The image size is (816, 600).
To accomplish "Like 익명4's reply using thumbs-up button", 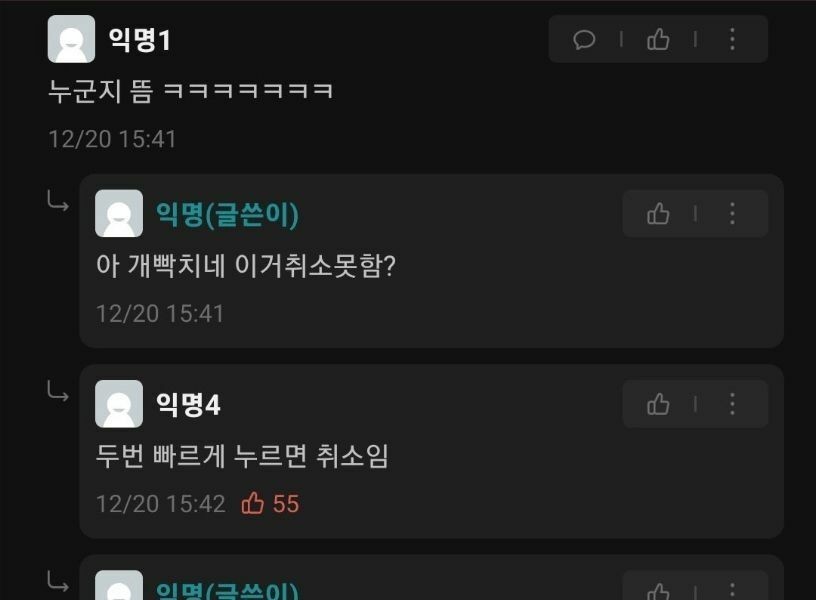I will (x=658, y=404).
